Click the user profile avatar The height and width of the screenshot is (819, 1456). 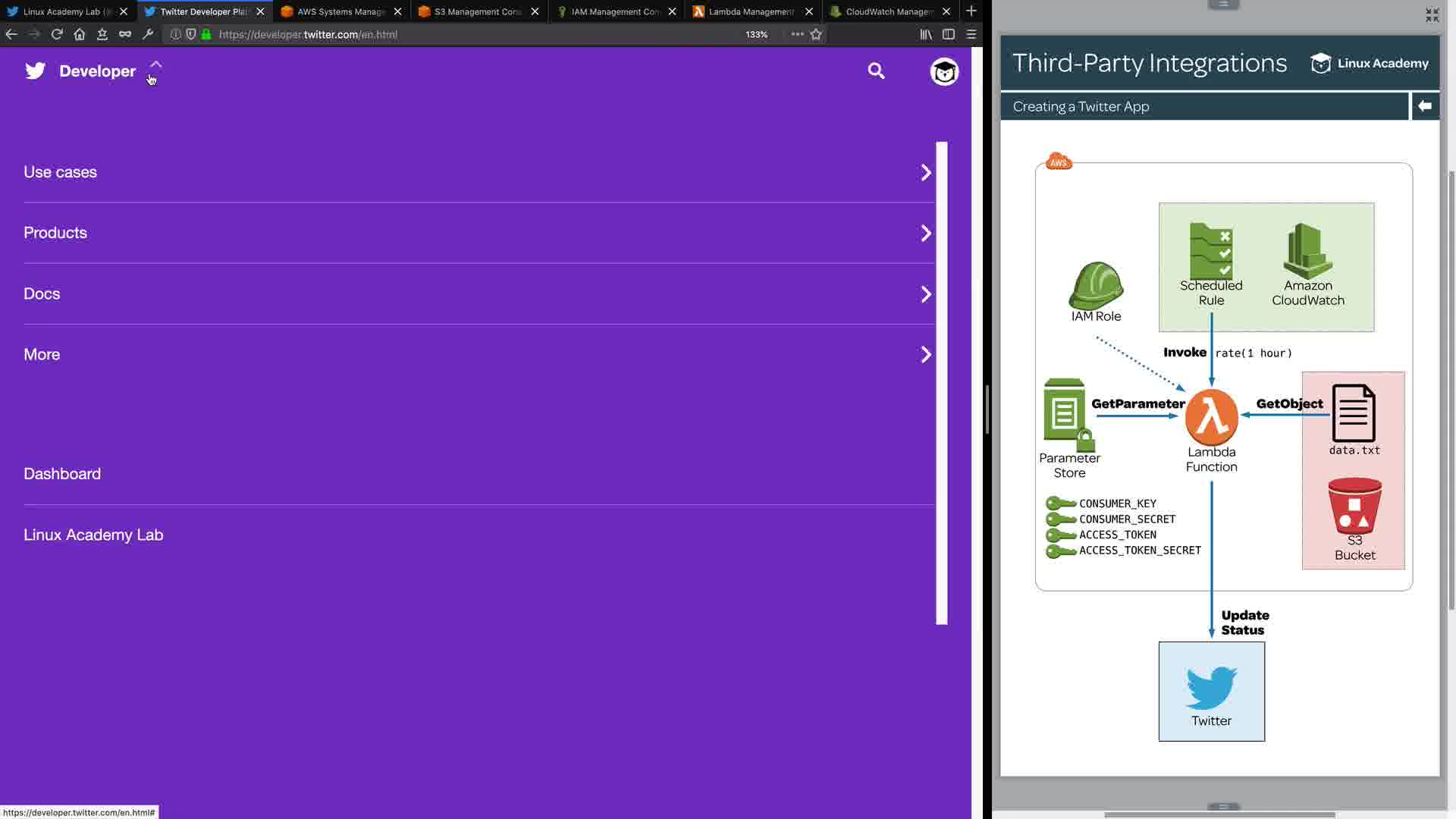coord(944,71)
